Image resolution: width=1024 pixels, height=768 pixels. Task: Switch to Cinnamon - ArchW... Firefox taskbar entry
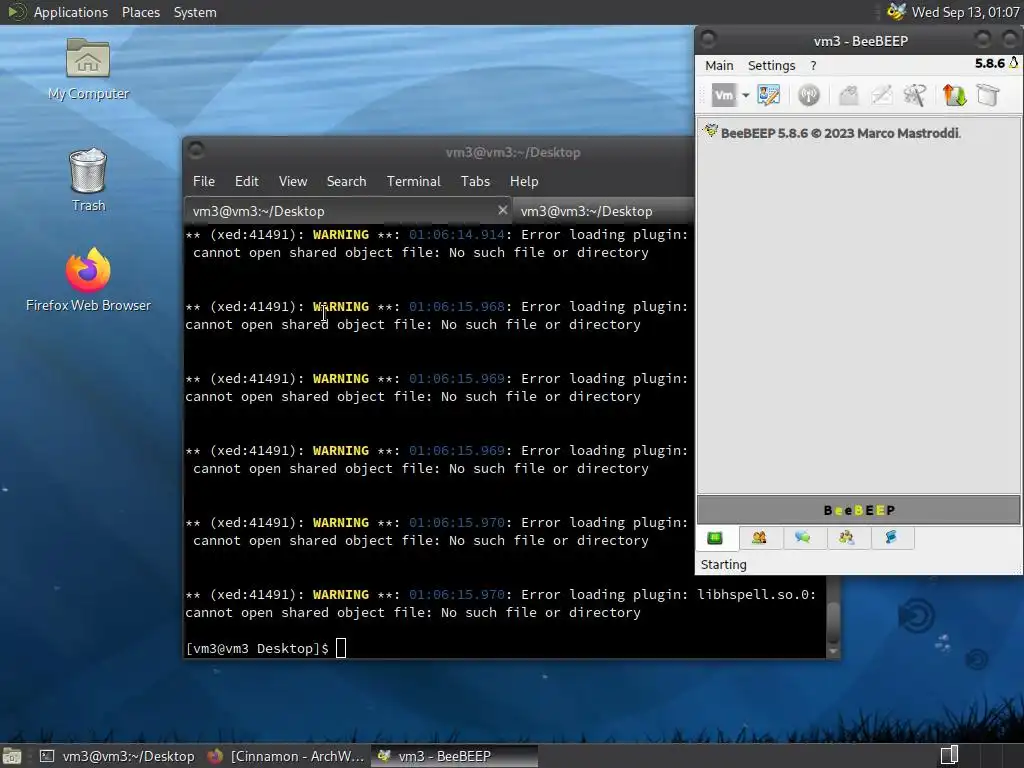point(286,756)
